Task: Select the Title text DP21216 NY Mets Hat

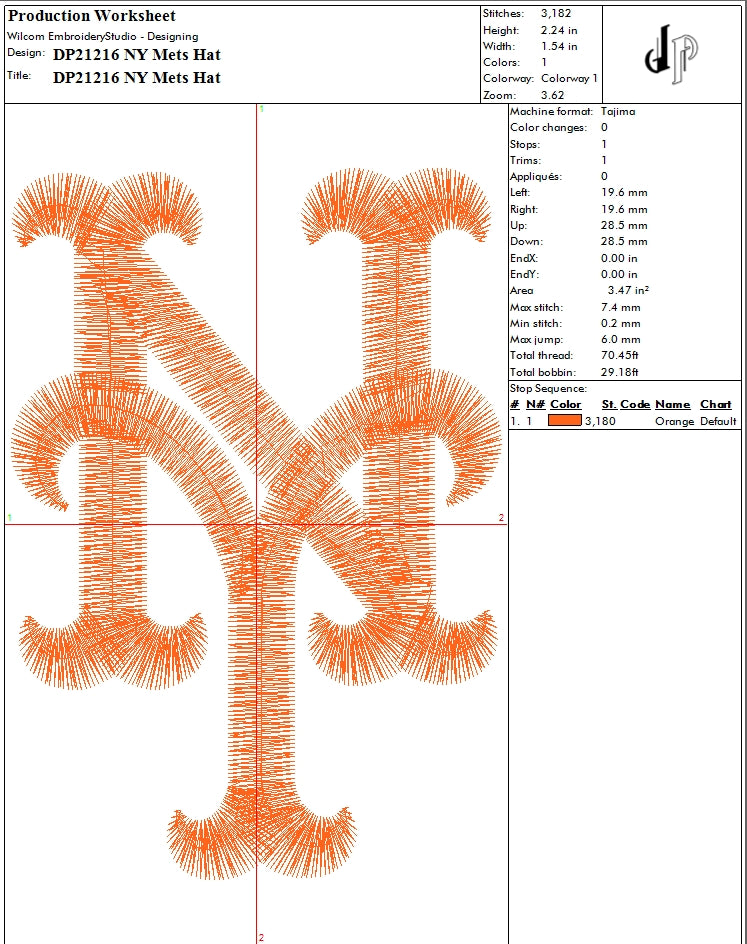Action: pos(137,78)
